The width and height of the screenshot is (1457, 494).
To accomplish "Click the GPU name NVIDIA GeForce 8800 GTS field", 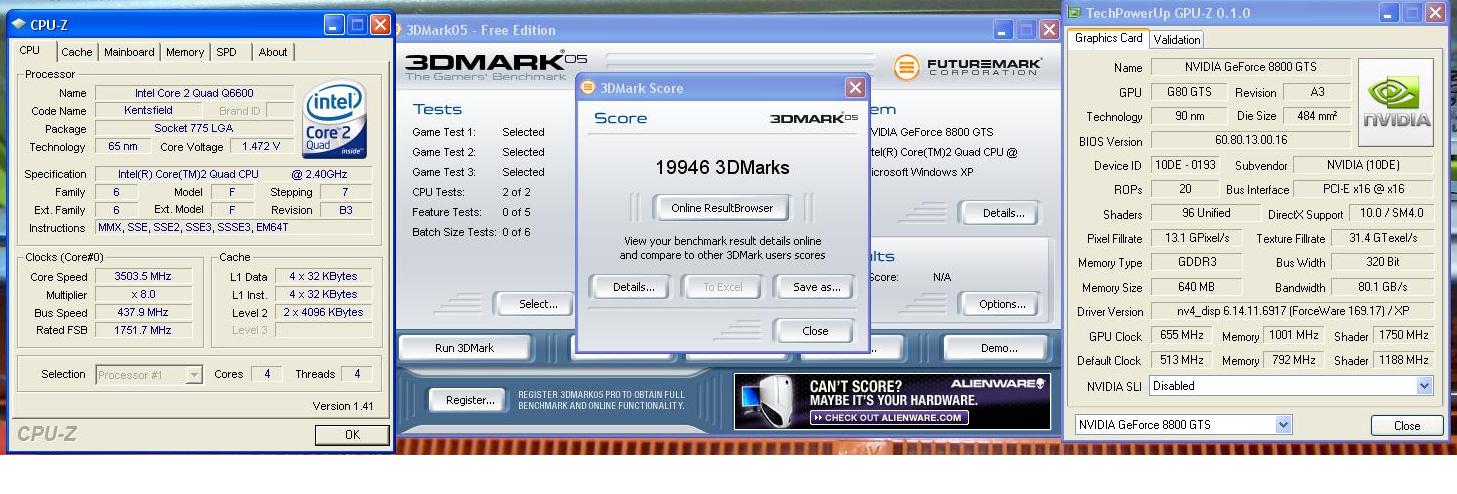I will tap(1250, 68).
